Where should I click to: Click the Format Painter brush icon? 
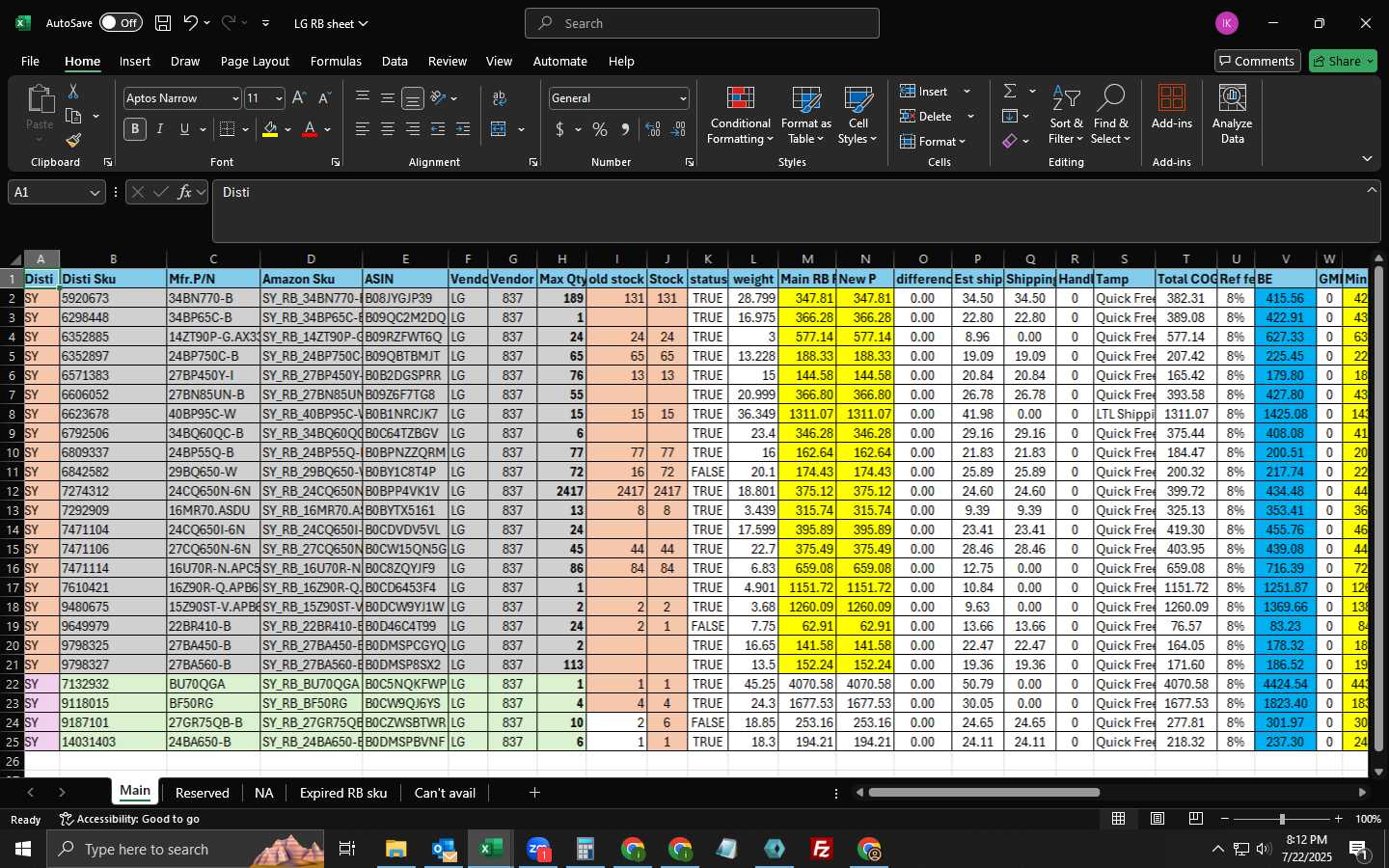(73, 141)
